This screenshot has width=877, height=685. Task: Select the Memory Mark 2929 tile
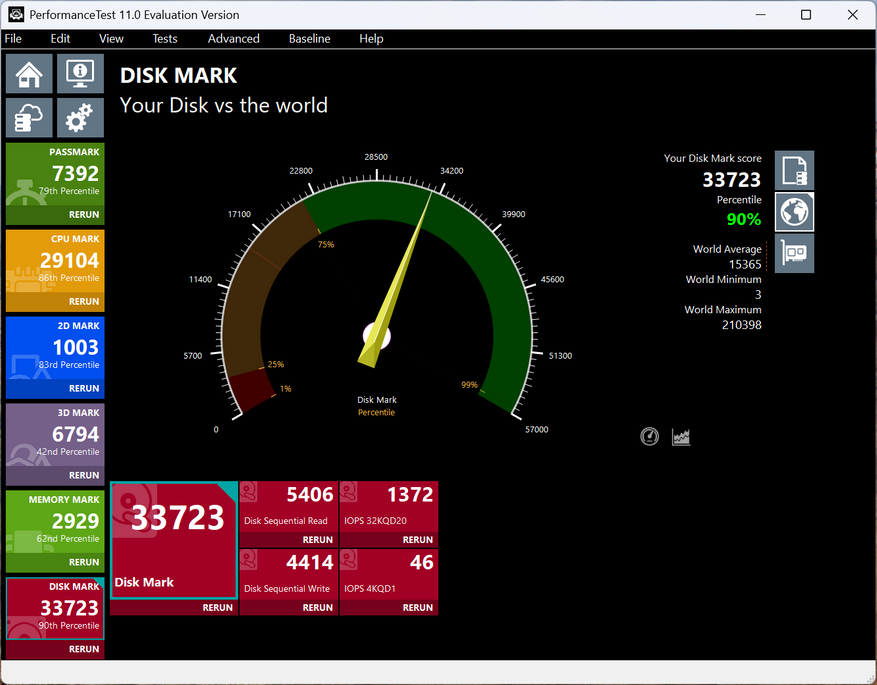coord(55,522)
